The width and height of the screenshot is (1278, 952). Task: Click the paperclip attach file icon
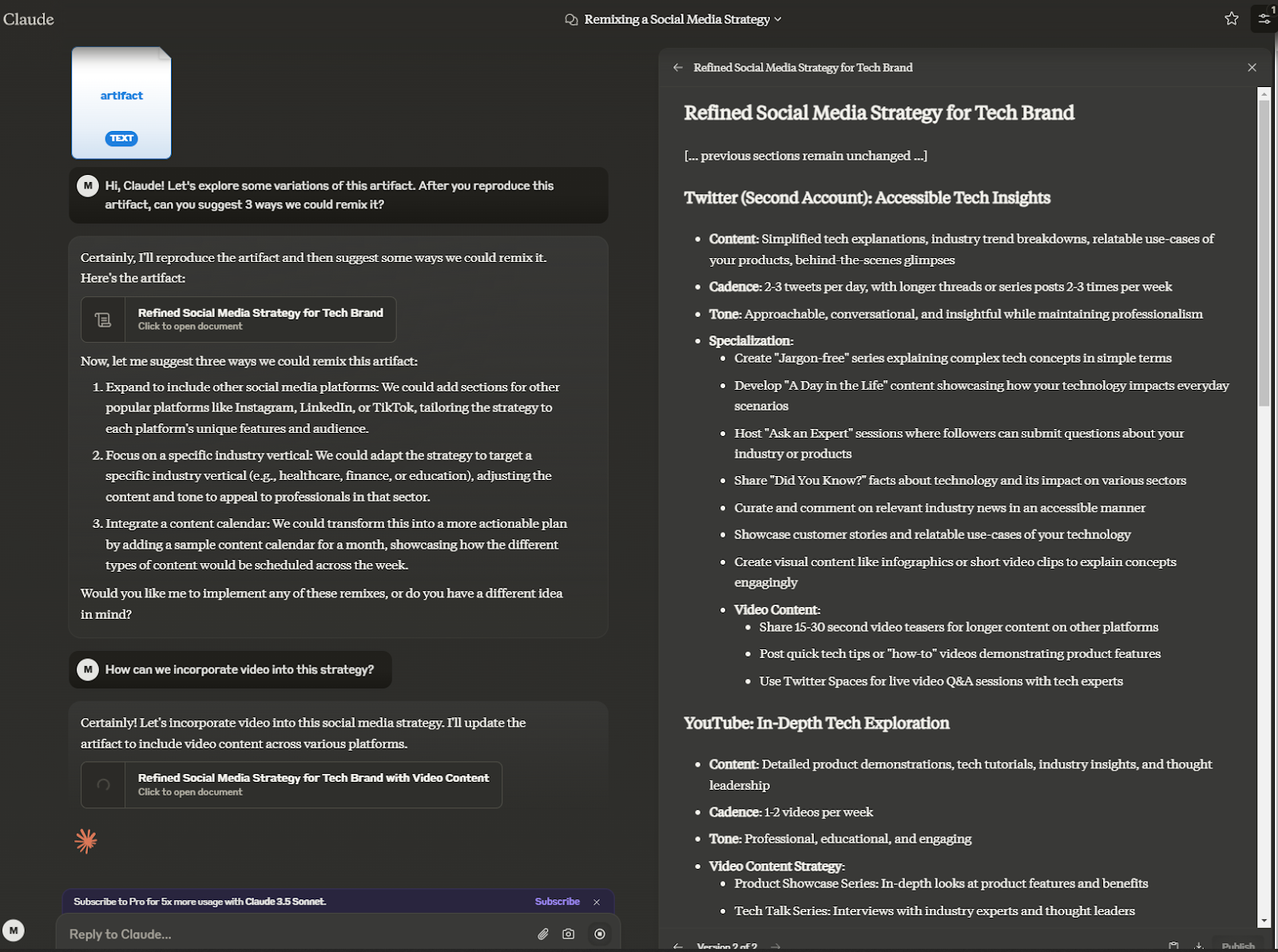point(543,934)
